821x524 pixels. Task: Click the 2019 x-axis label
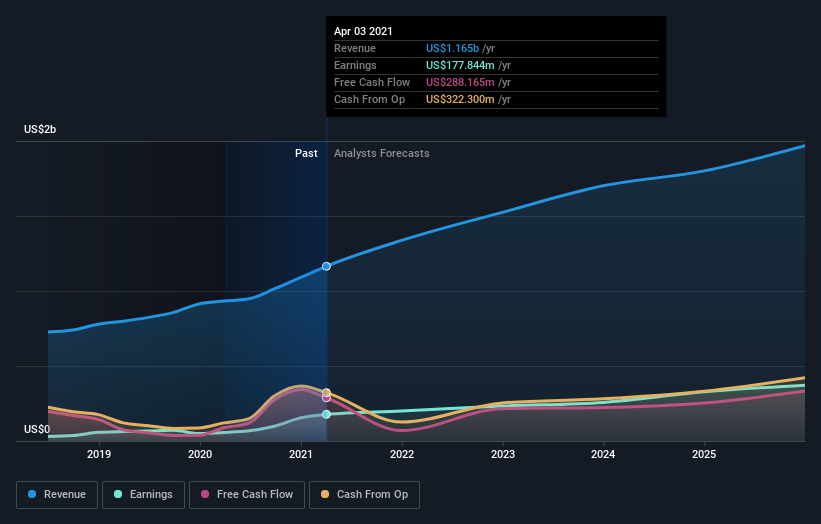click(x=99, y=454)
